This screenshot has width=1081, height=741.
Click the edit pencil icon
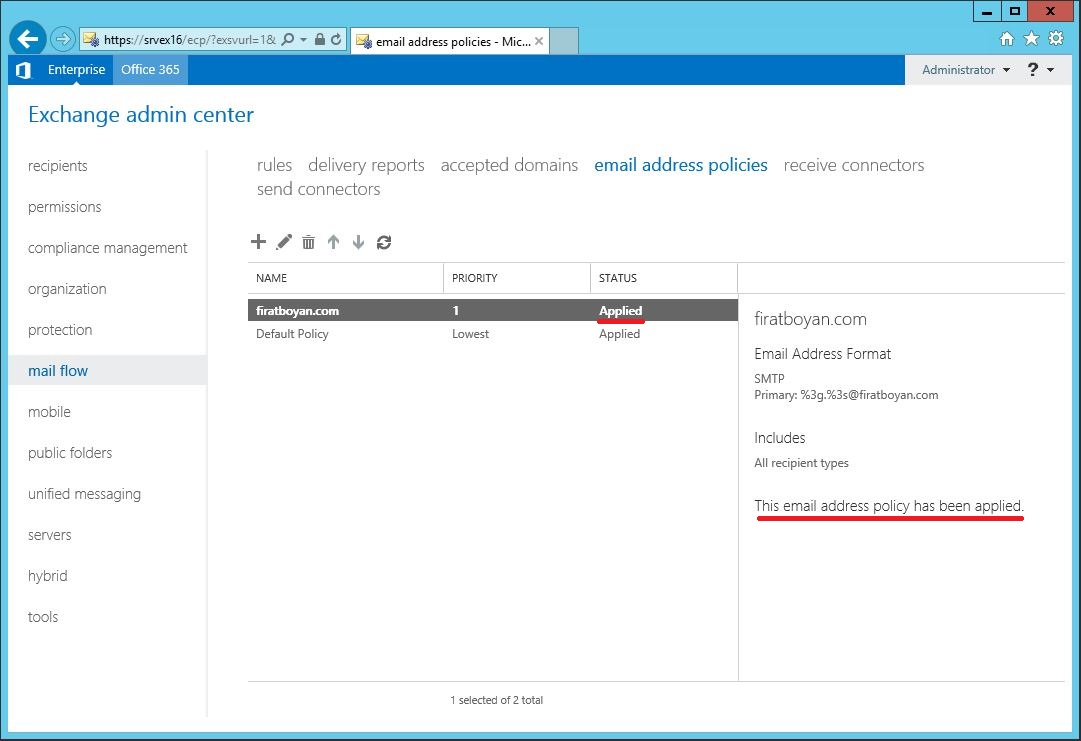pos(283,242)
